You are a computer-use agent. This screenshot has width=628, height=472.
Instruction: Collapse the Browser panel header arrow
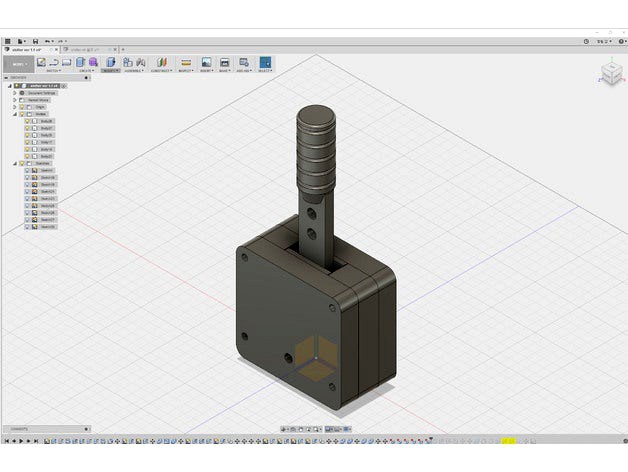pos(6,78)
